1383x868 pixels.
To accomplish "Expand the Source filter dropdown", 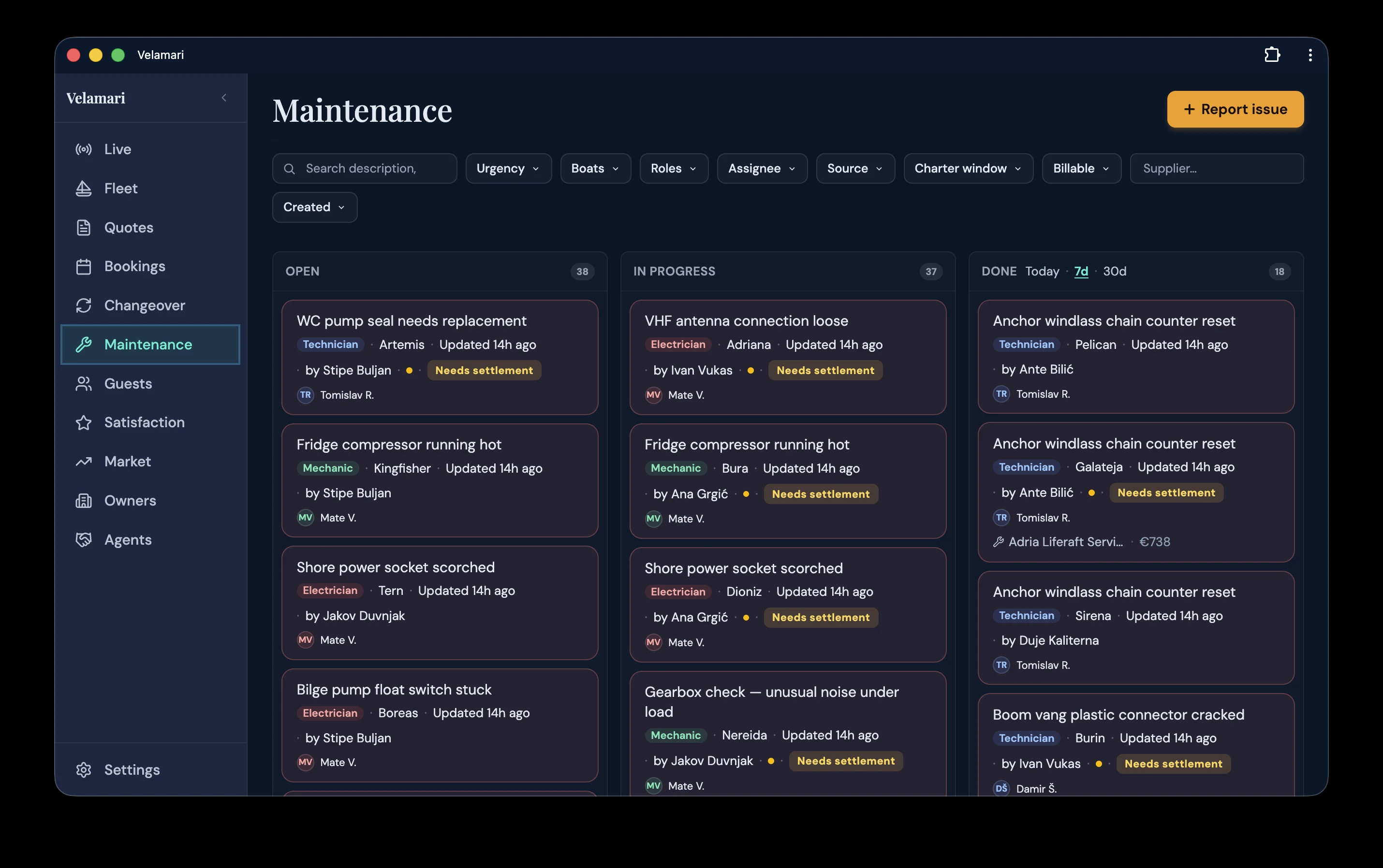I will click(x=855, y=168).
